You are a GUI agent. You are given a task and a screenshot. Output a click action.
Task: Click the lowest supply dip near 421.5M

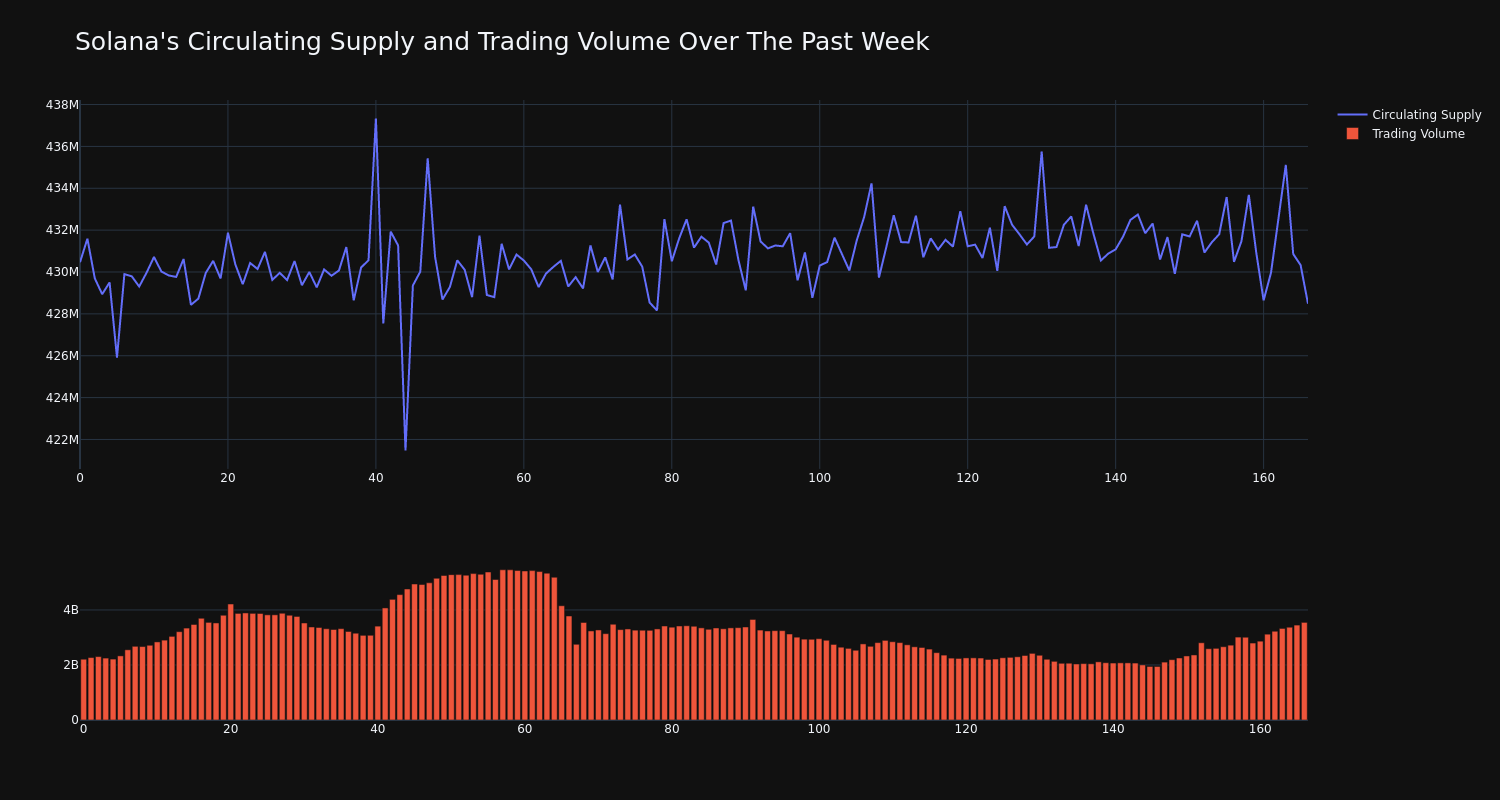point(405,449)
